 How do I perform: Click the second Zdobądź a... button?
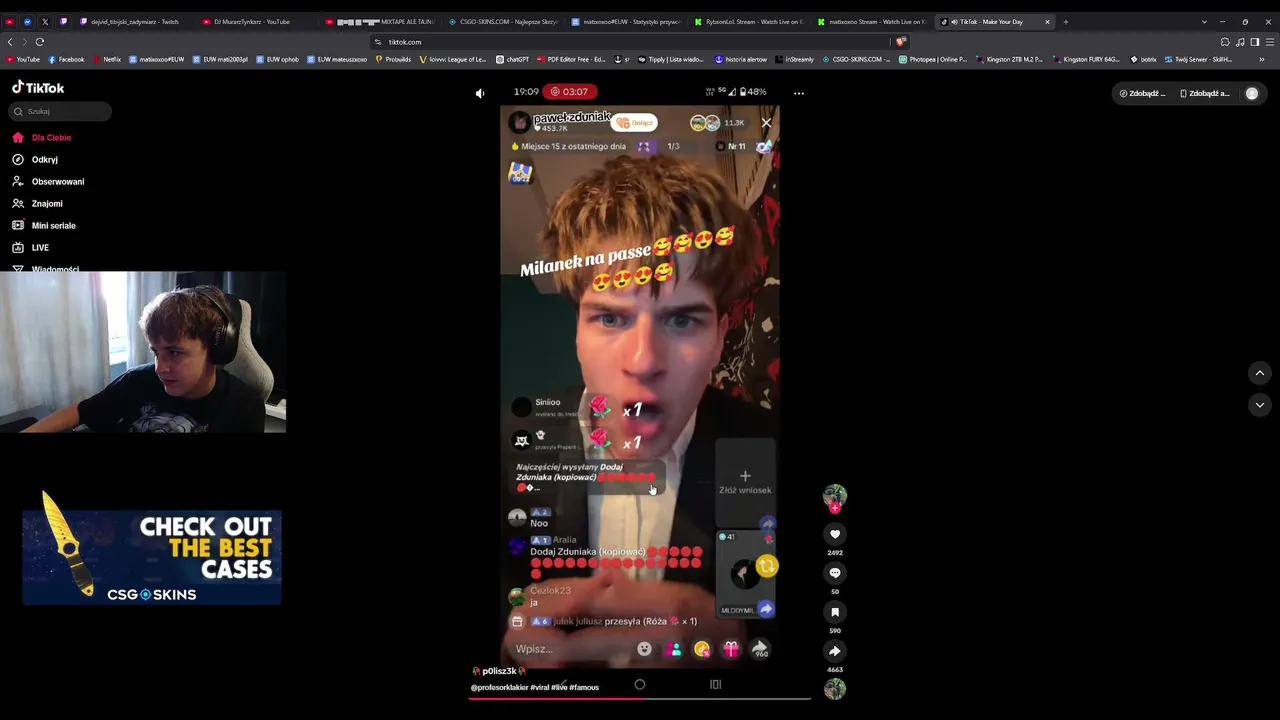pos(1204,93)
